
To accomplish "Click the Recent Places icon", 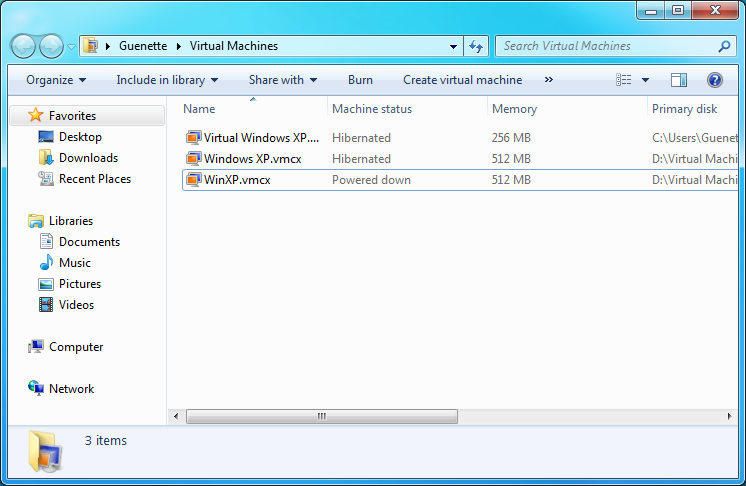I will 46,178.
